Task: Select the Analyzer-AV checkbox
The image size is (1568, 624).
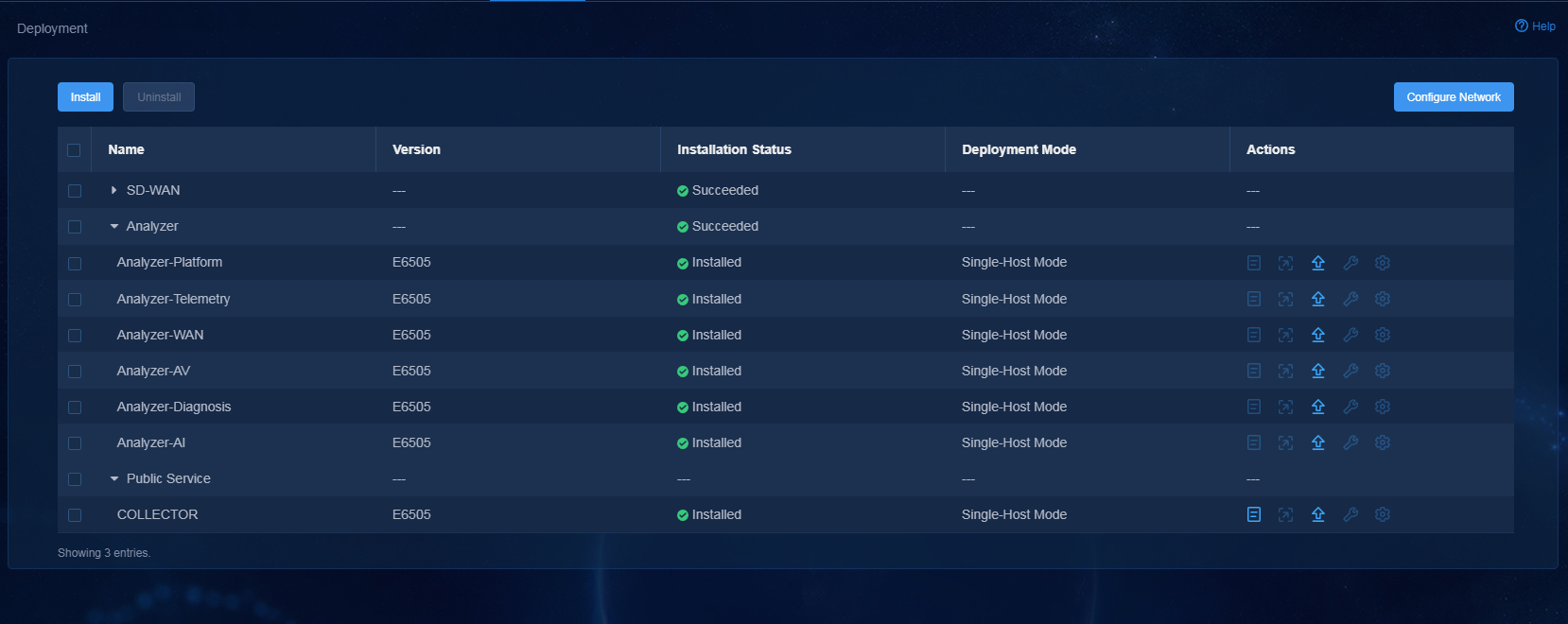Action: (75, 372)
